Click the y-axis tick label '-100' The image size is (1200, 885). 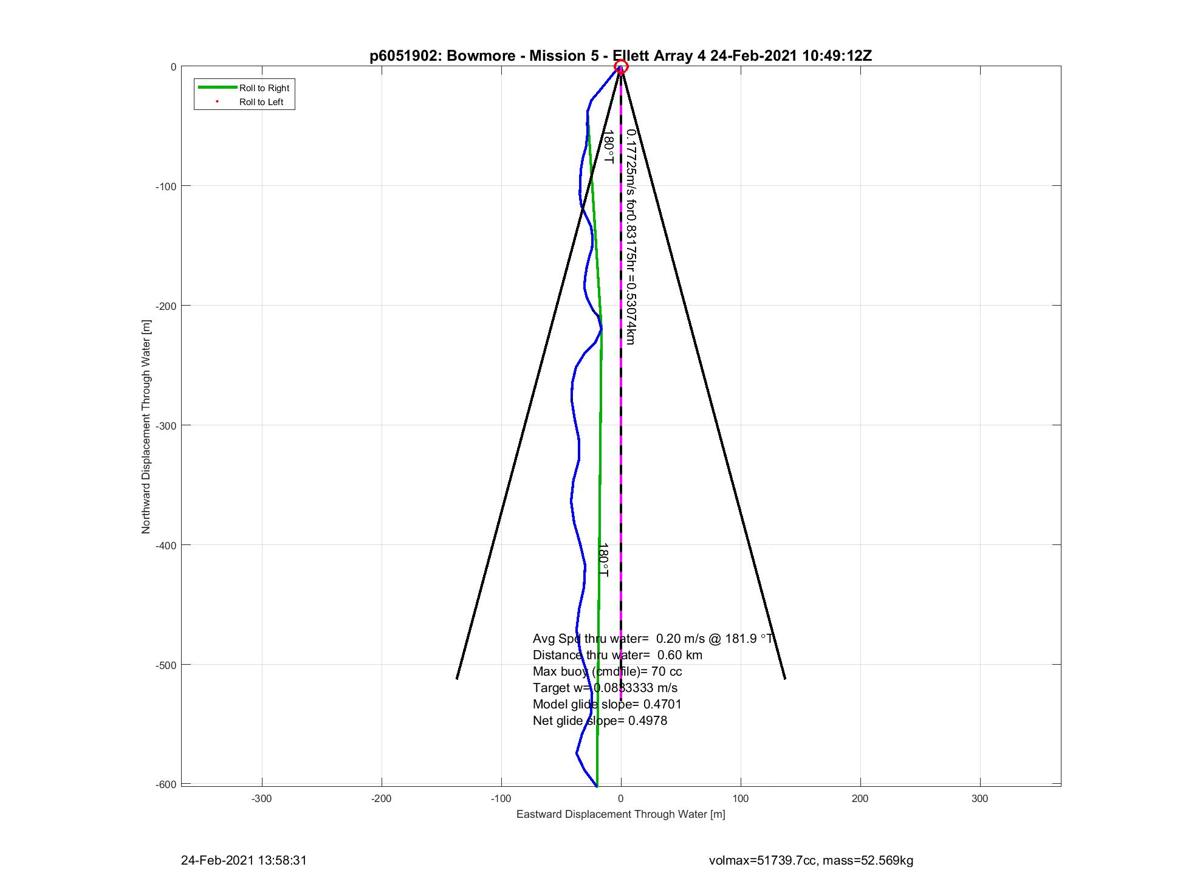tap(166, 186)
